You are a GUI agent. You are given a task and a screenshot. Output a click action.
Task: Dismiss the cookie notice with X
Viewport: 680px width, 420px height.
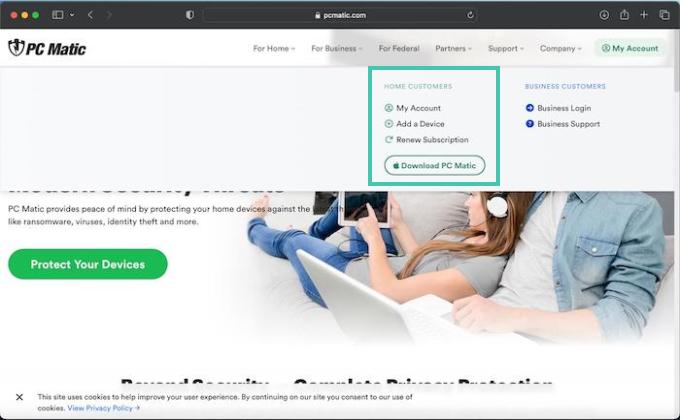click(x=19, y=397)
